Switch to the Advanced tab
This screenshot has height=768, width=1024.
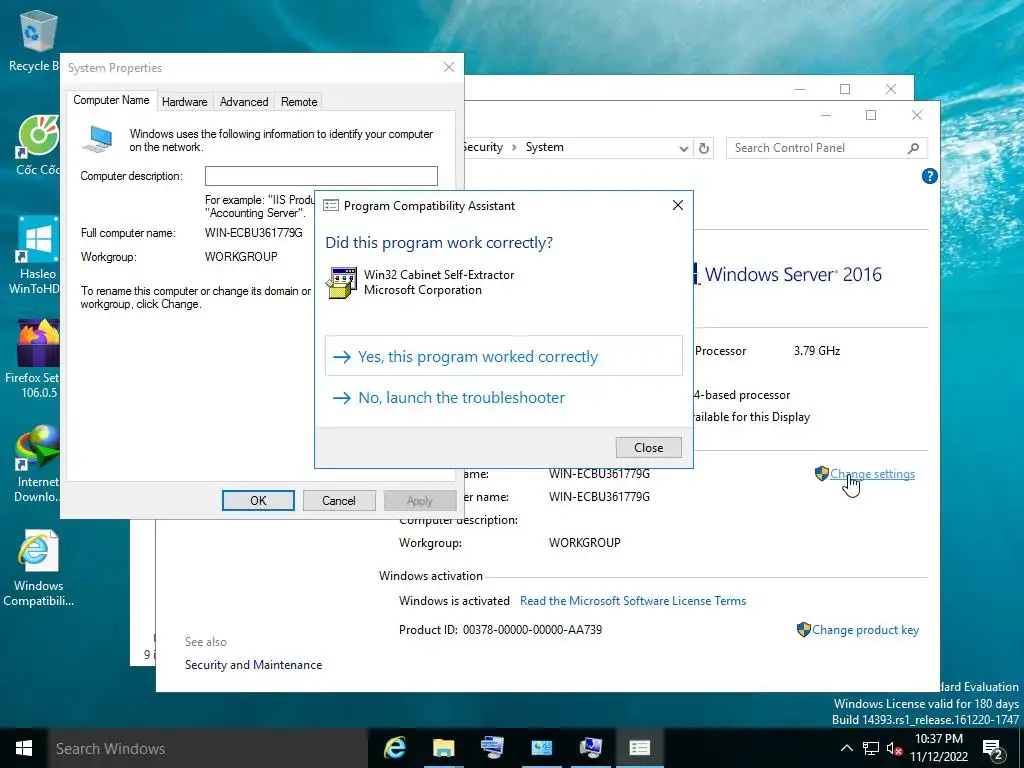pos(244,102)
